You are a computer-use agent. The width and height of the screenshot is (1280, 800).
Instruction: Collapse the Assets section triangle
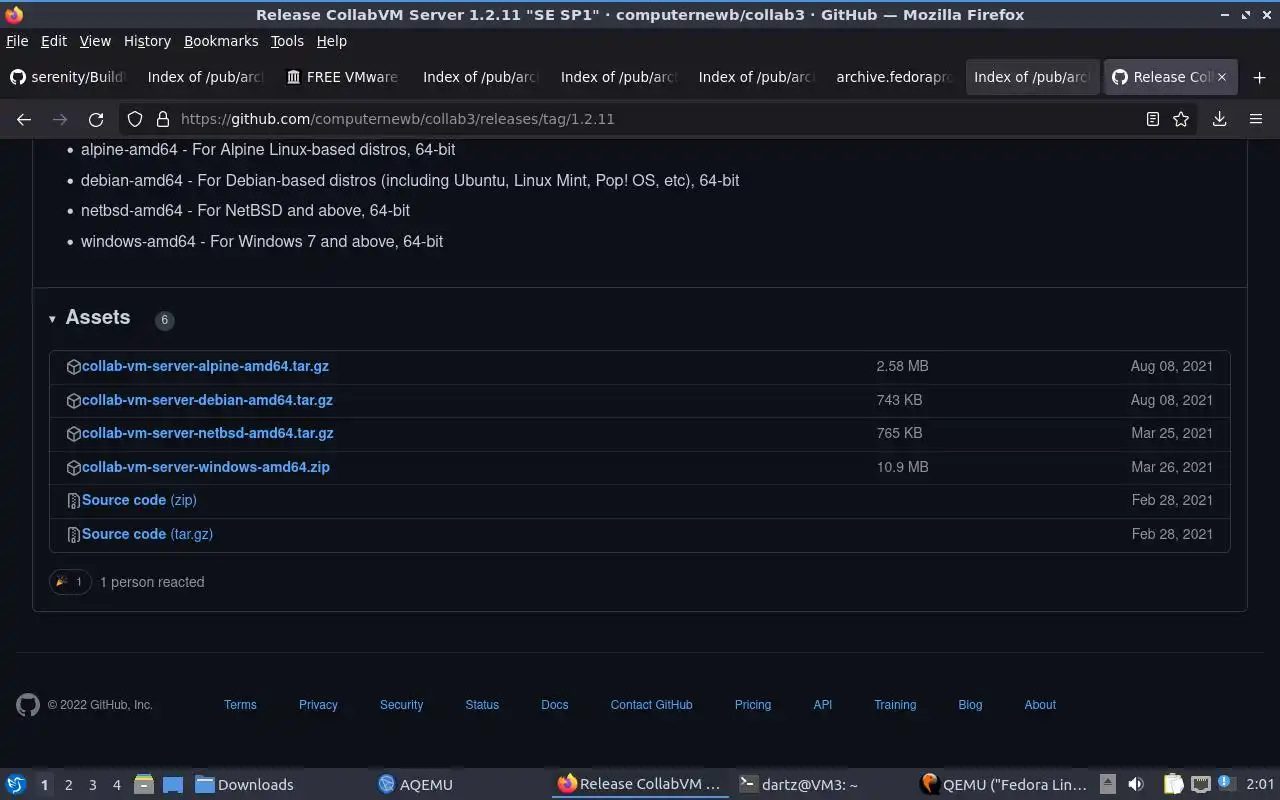[x=52, y=319]
